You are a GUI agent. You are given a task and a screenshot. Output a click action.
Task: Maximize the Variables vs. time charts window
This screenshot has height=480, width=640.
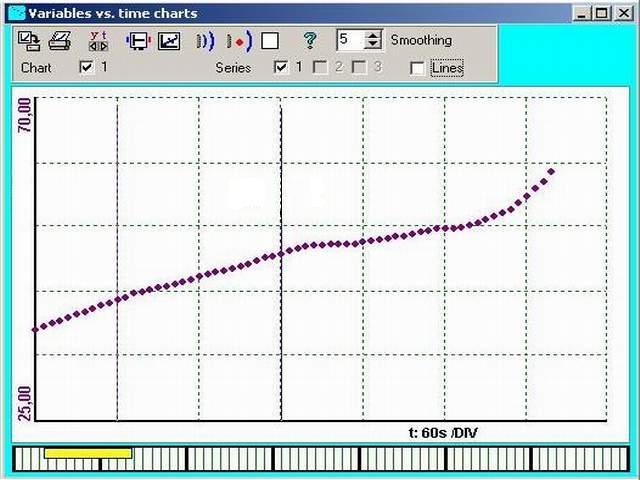coord(602,13)
